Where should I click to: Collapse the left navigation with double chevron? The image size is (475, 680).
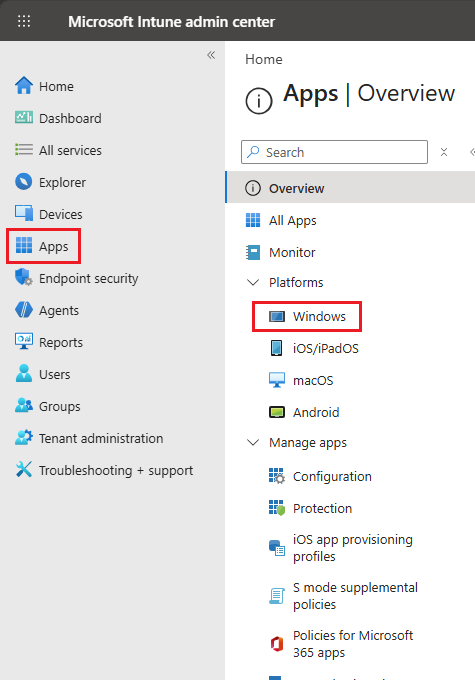click(211, 55)
